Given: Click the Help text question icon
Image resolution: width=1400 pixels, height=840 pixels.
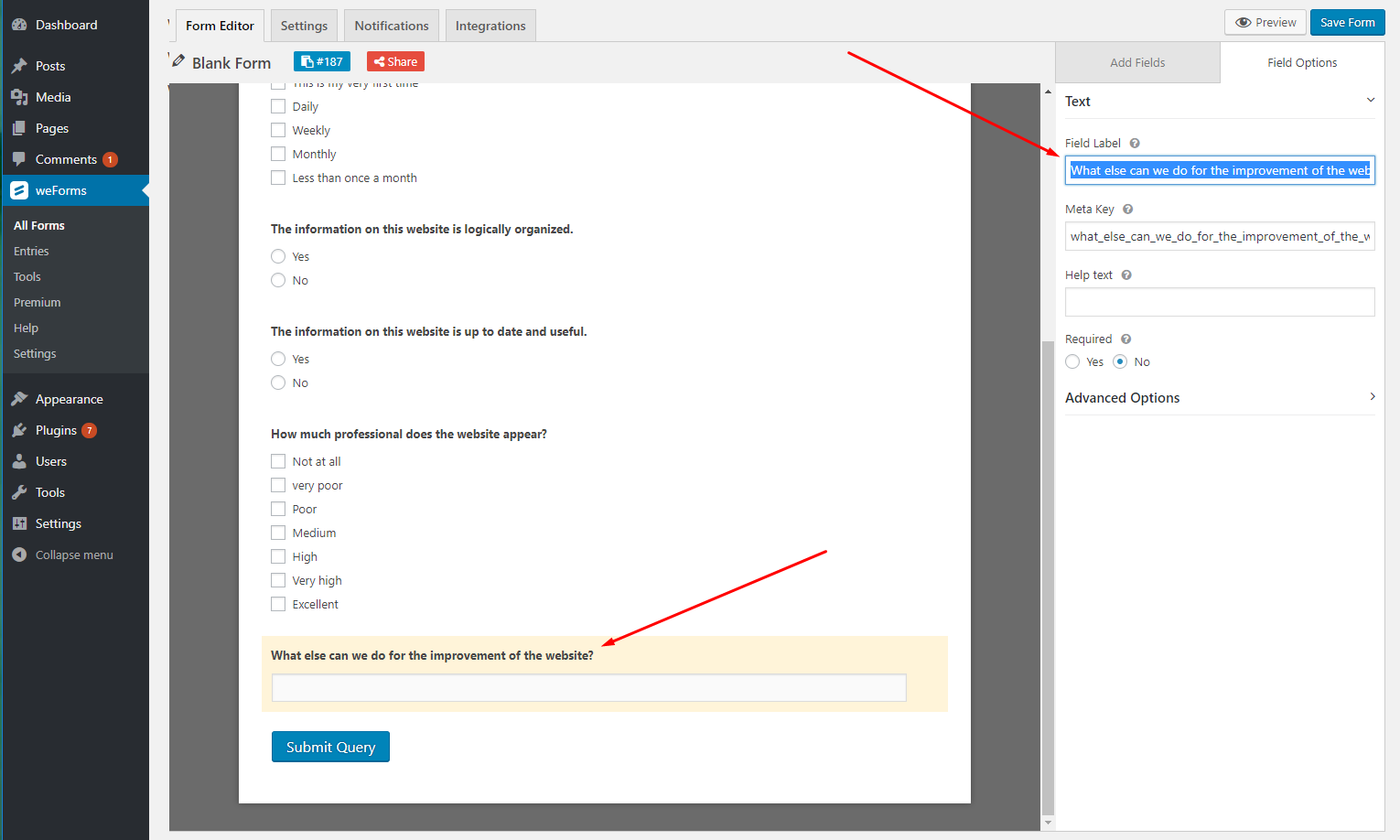Looking at the screenshot, I should [1126, 275].
